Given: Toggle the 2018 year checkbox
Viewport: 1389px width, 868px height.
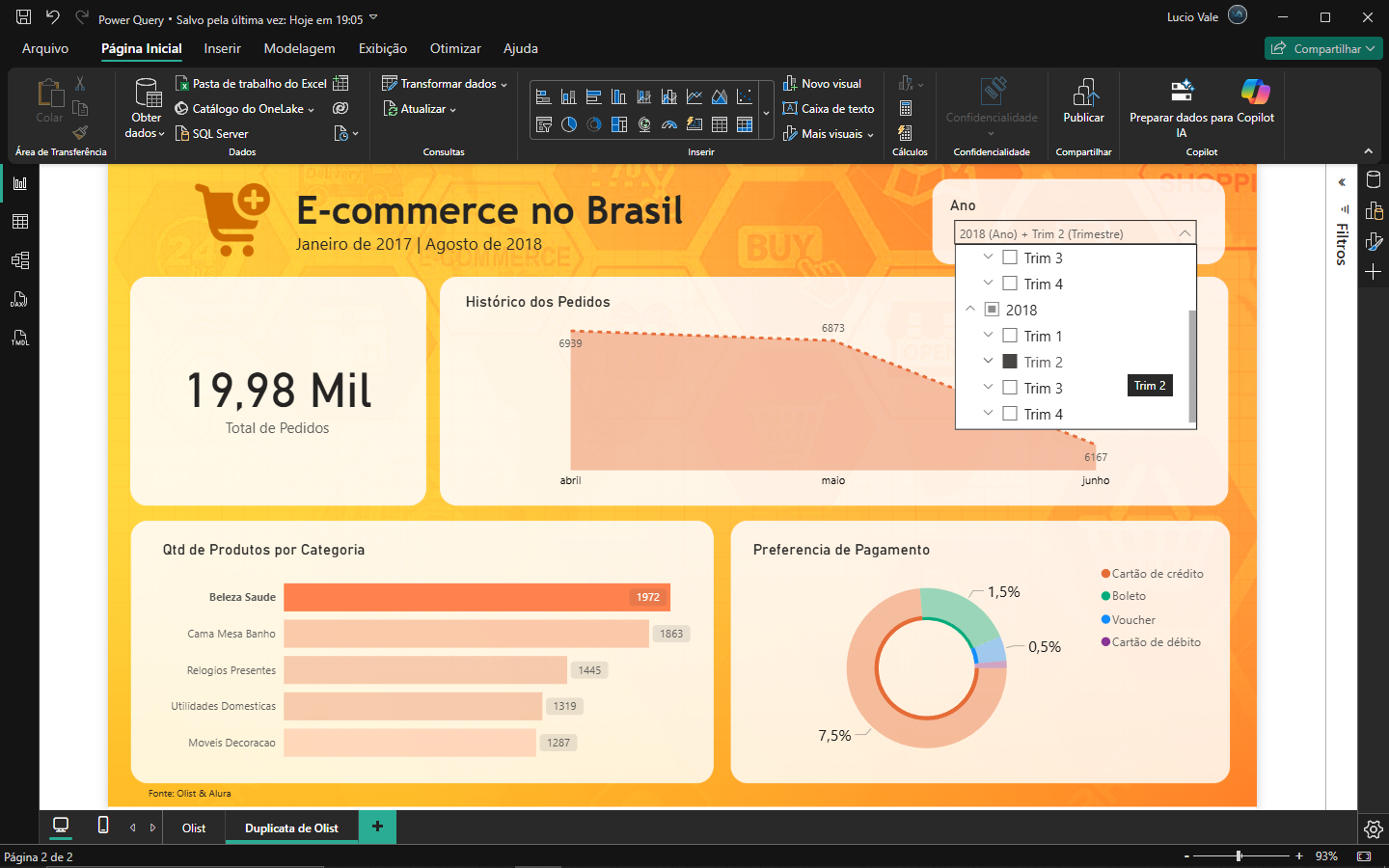Looking at the screenshot, I should pos(992,310).
